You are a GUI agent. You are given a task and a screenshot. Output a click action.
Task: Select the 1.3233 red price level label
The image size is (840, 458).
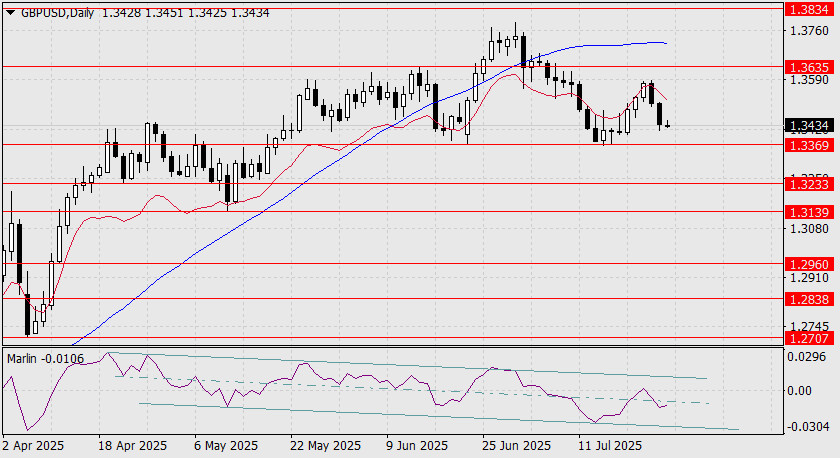click(809, 184)
